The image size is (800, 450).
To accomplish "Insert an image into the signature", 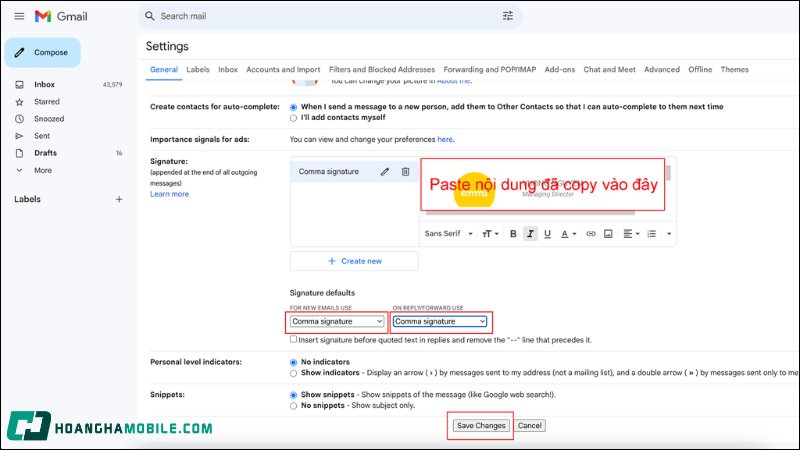I will [609, 234].
